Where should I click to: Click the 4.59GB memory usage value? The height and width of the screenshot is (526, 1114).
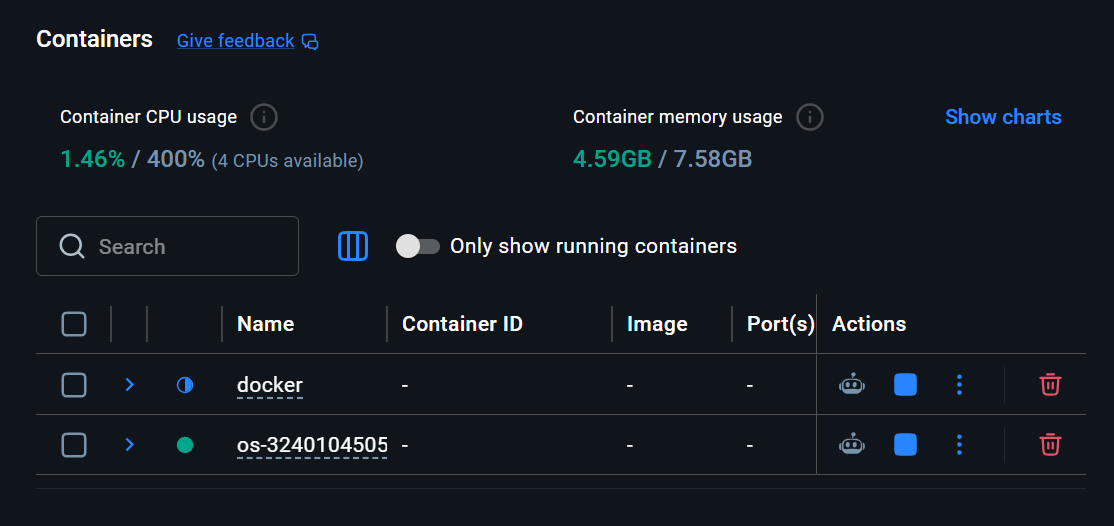pyautogui.click(x=612, y=159)
